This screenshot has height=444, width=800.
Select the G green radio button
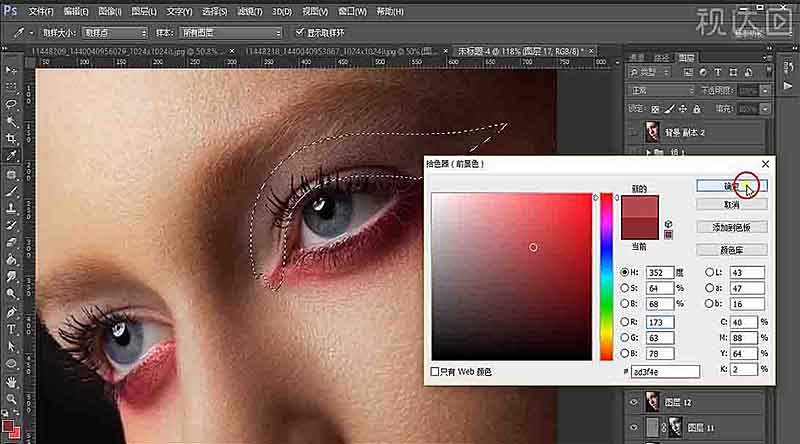(x=624, y=338)
